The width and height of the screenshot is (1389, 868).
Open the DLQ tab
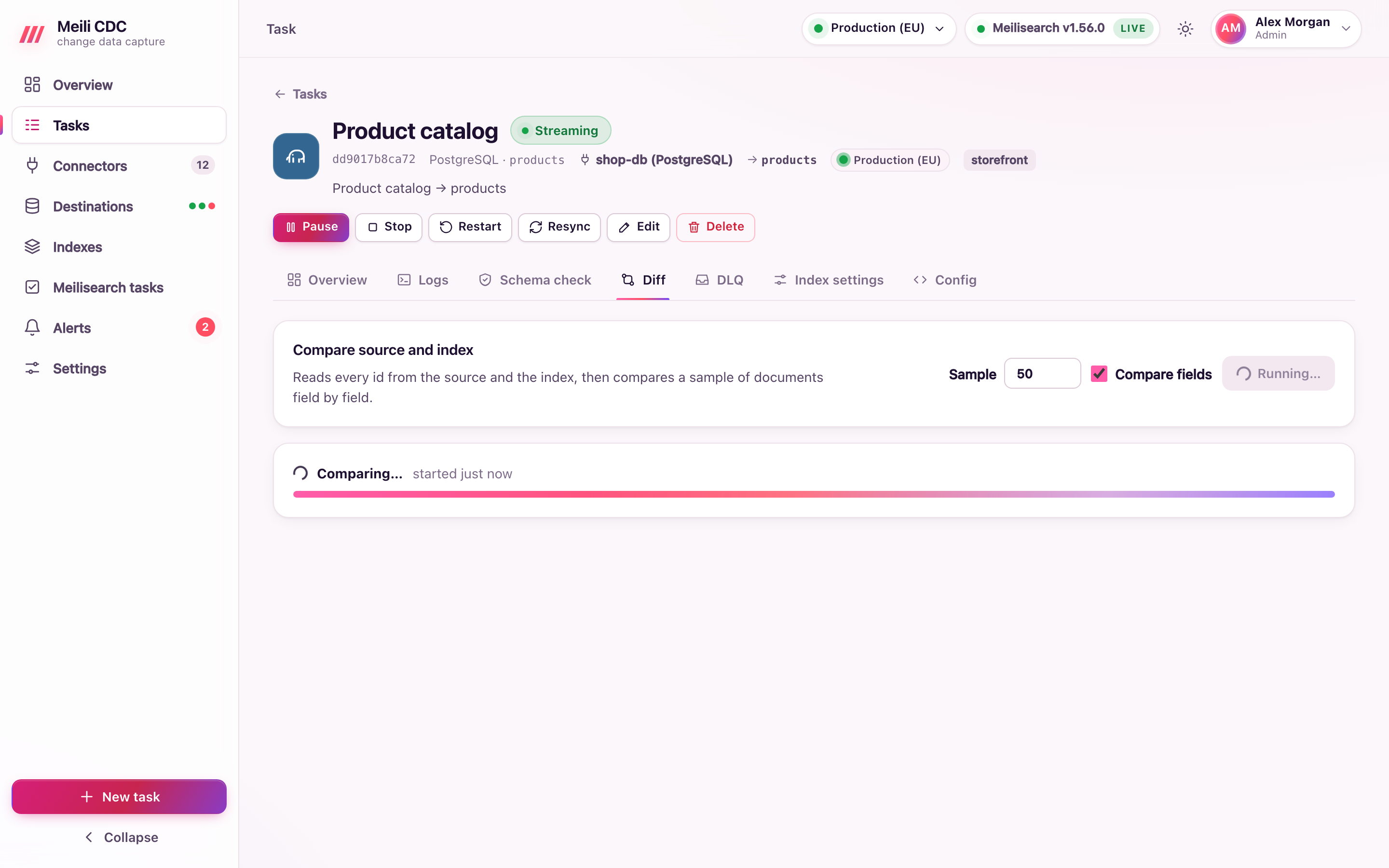(x=719, y=280)
